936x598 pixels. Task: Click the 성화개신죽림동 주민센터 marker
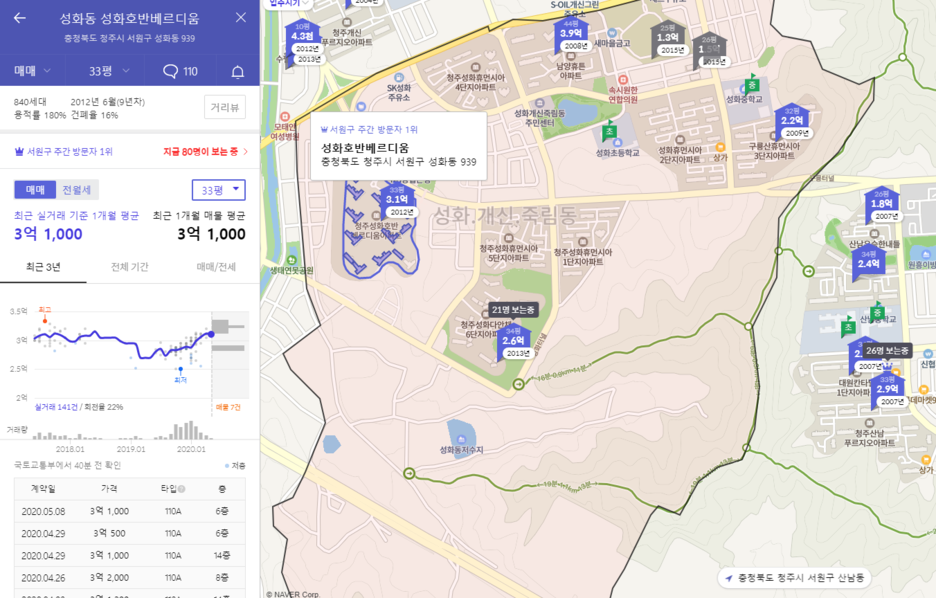(x=540, y=103)
